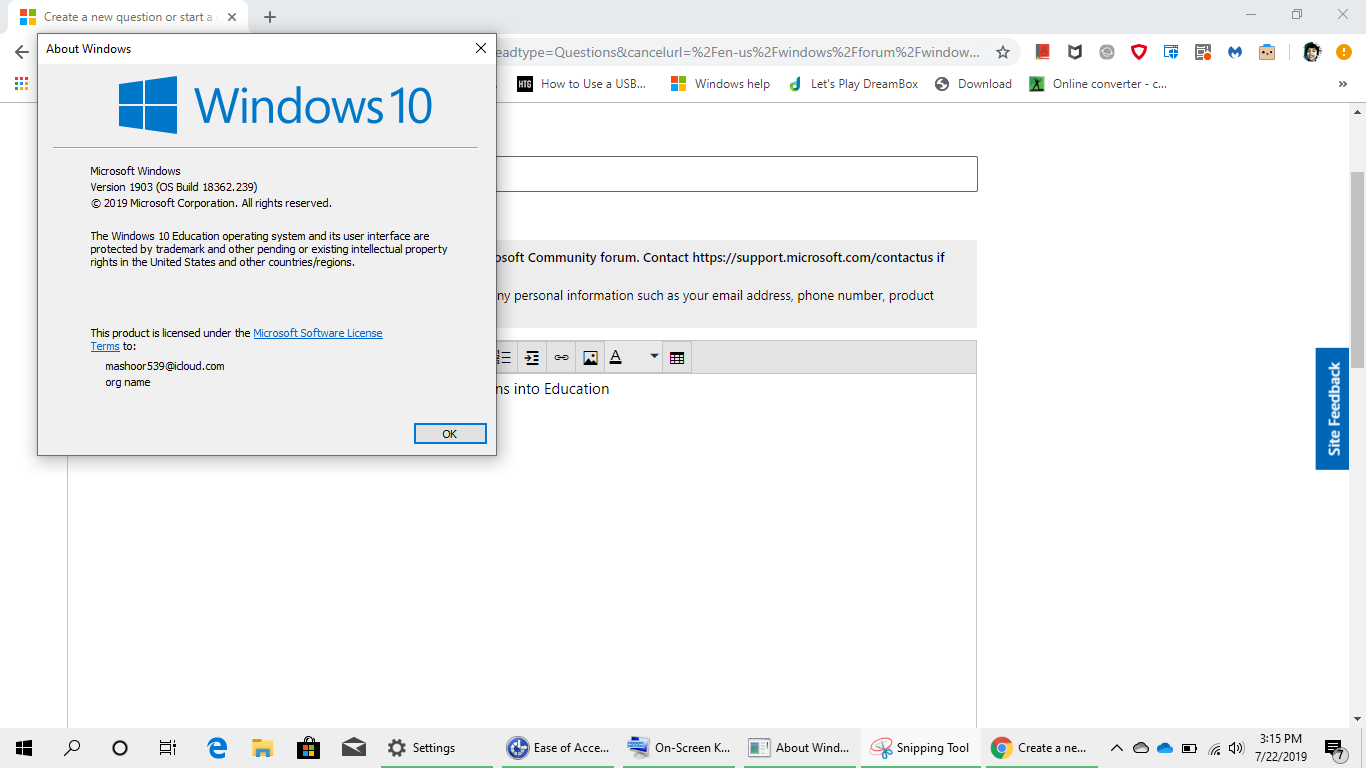Viewport: 1366px width, 768px height.
Task: Show more bookmarks with the chevron
Action: [1343, 84]
